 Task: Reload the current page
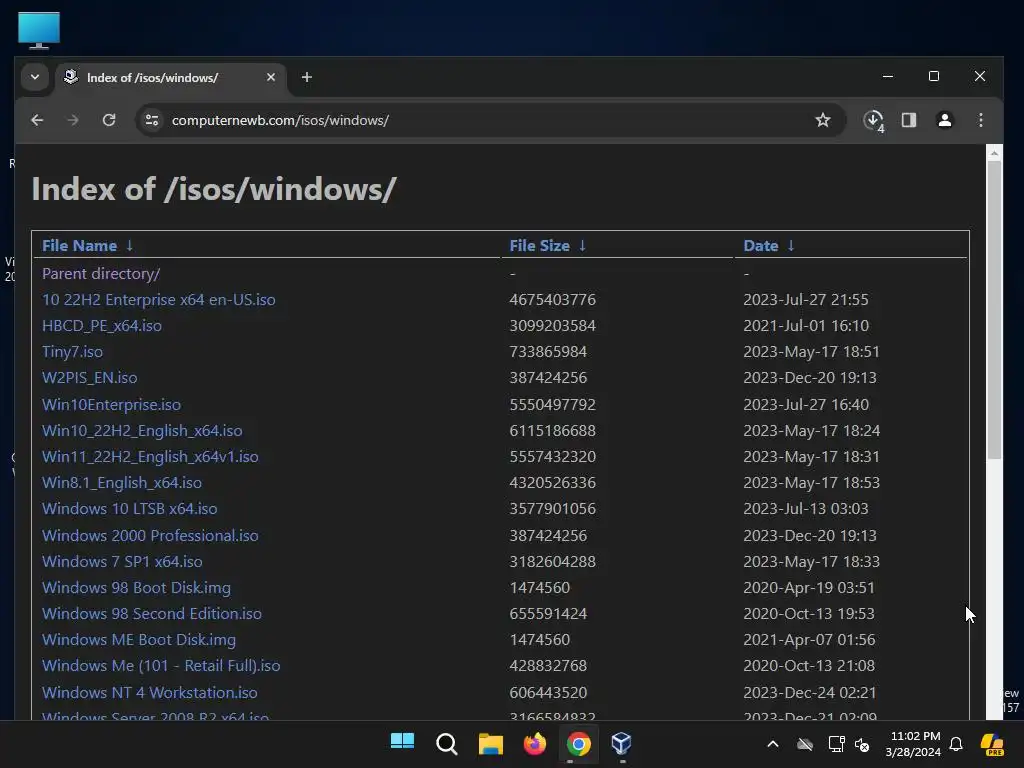109,120
